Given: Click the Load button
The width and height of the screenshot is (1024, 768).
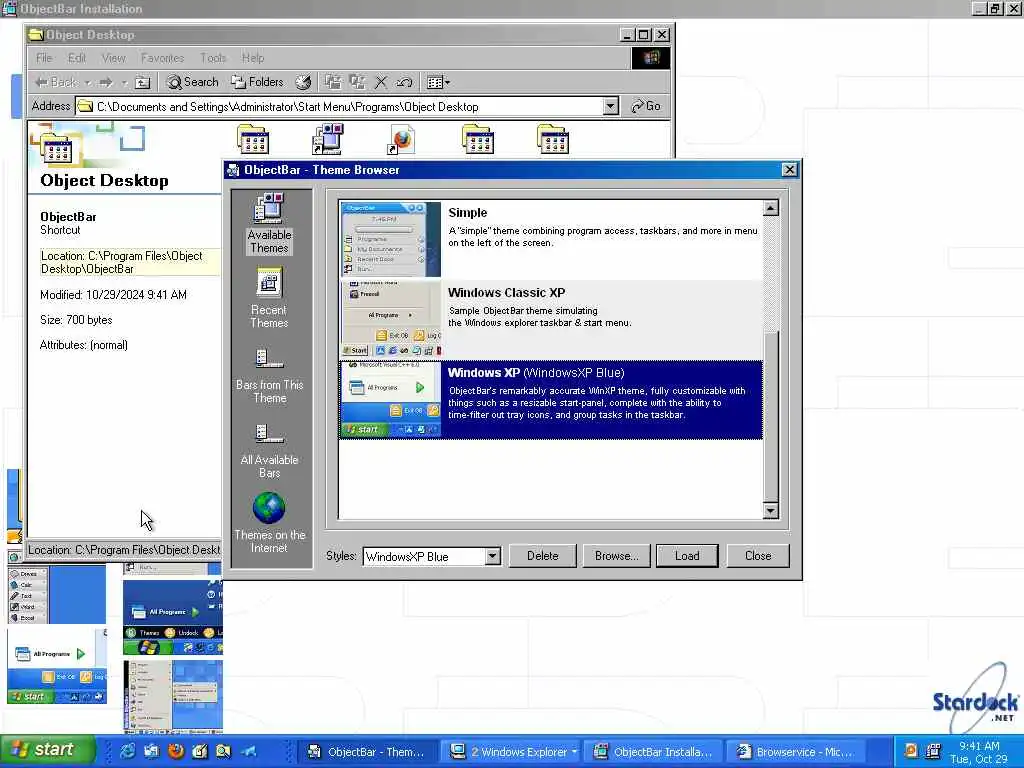Looking at the screenshot, I should 687,556.
